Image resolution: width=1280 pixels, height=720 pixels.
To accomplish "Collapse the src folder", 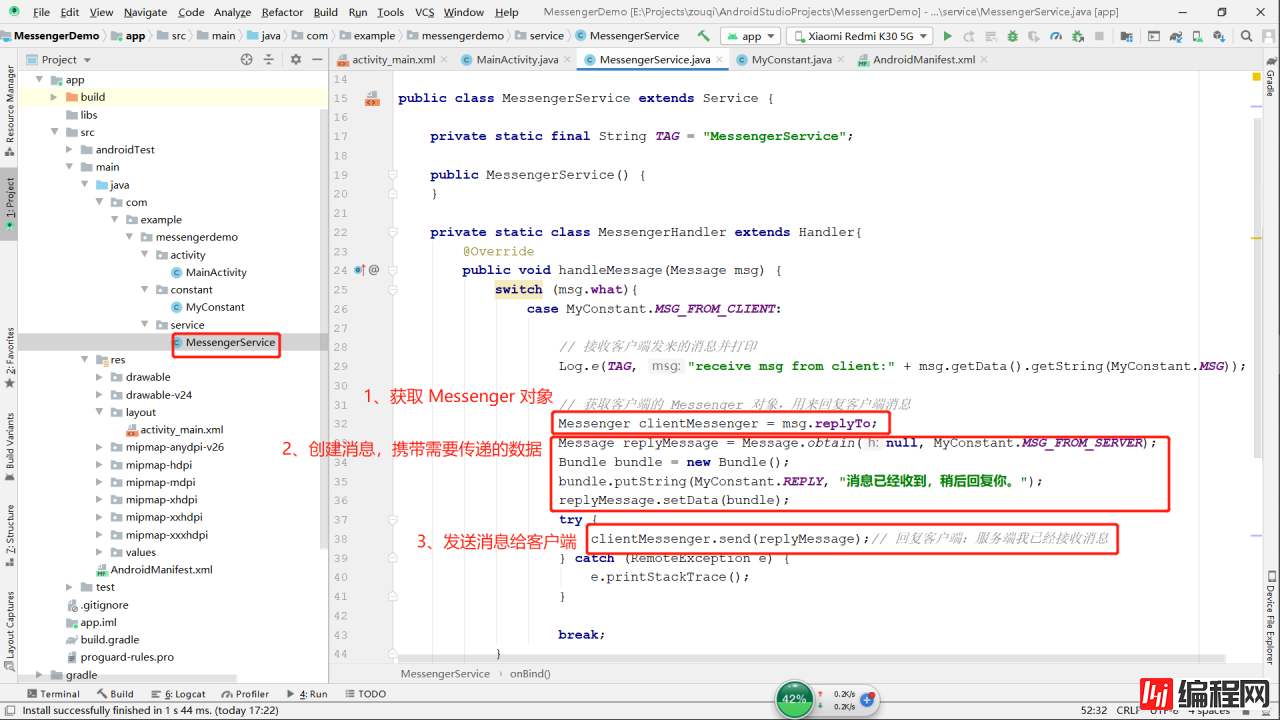I will click(x=54, y=132).
